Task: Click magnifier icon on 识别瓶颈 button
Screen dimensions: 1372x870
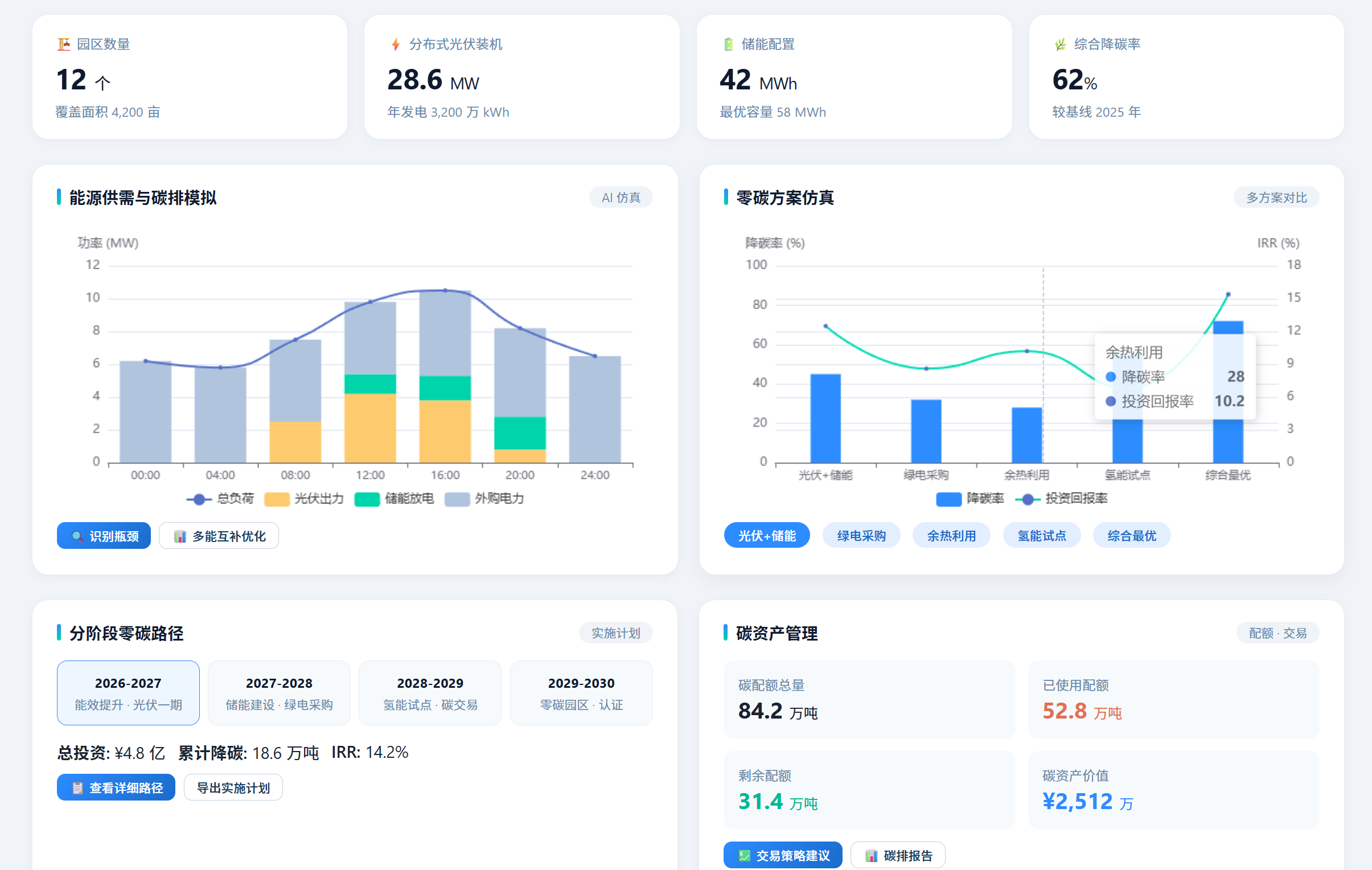Action: click(x=77, y=536)
